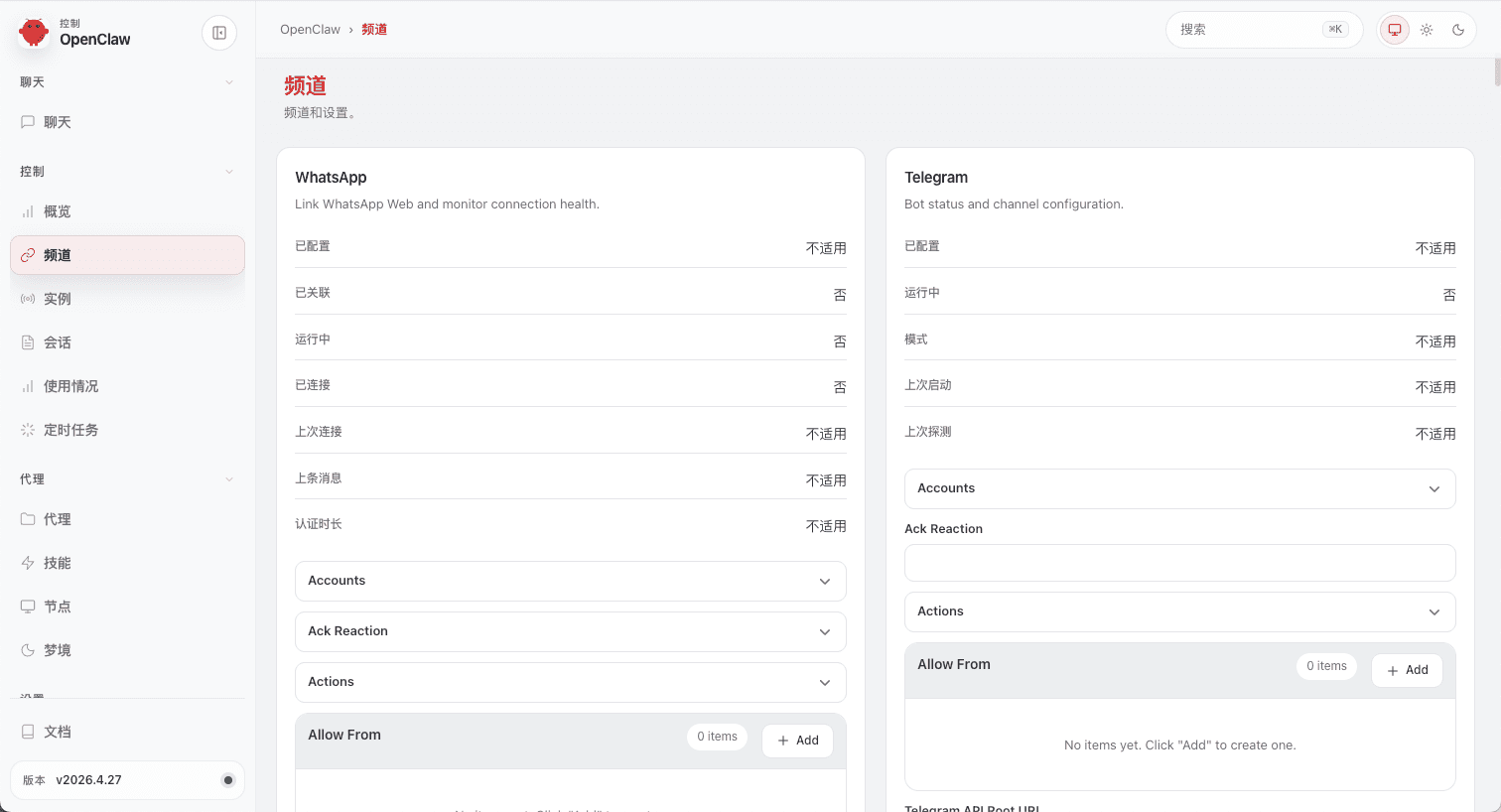1501x812 pixels.
Task: Collapse the 控制 sidebar section chevron
Action: pyautogui.click(x=229, y=172)
